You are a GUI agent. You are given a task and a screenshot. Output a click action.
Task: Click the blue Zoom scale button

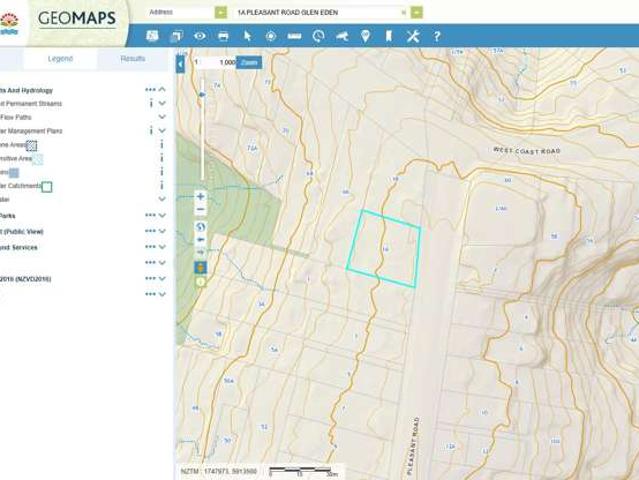click(x=249, y=62)
